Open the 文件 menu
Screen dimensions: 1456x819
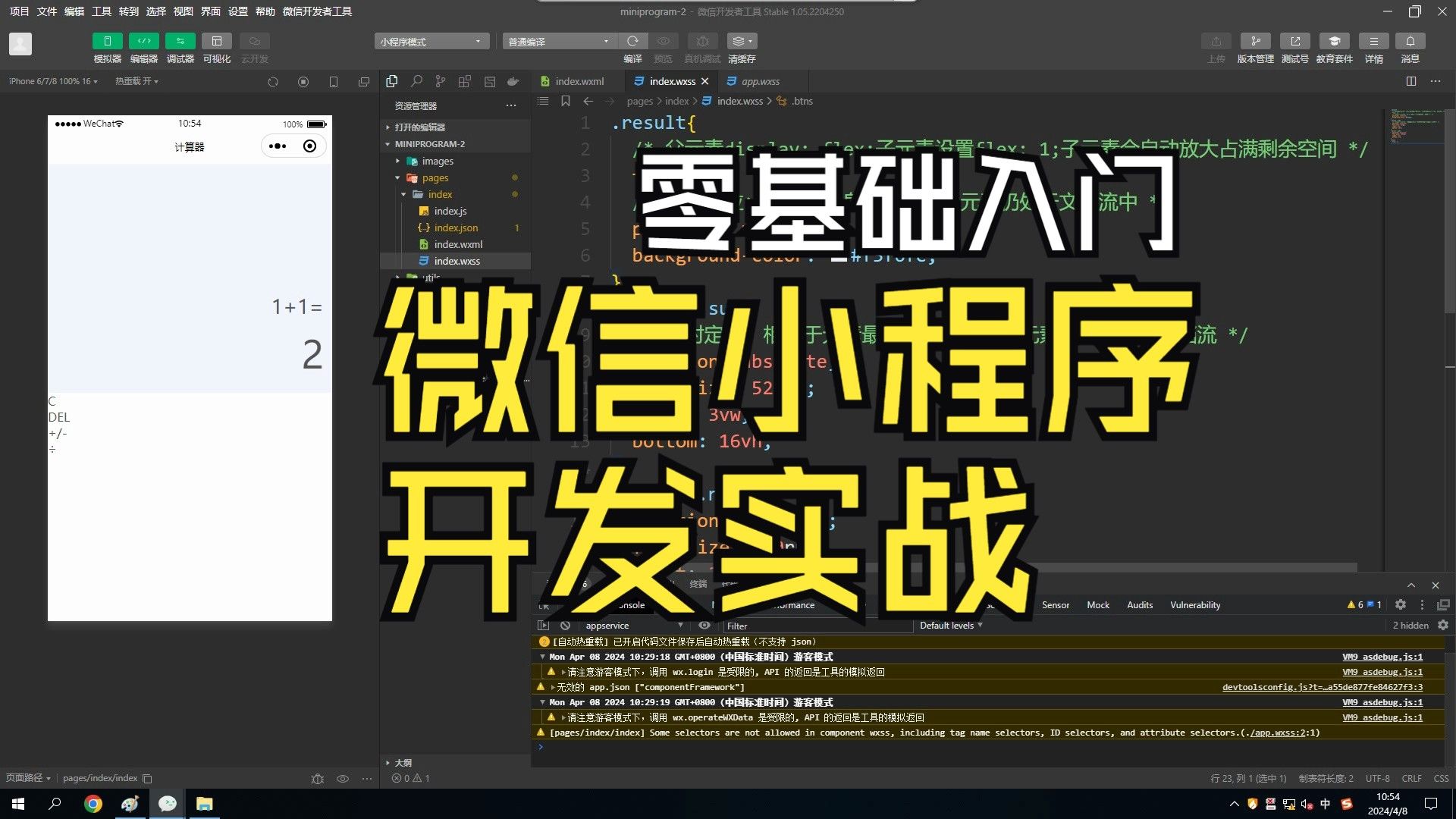coord(46,11)
